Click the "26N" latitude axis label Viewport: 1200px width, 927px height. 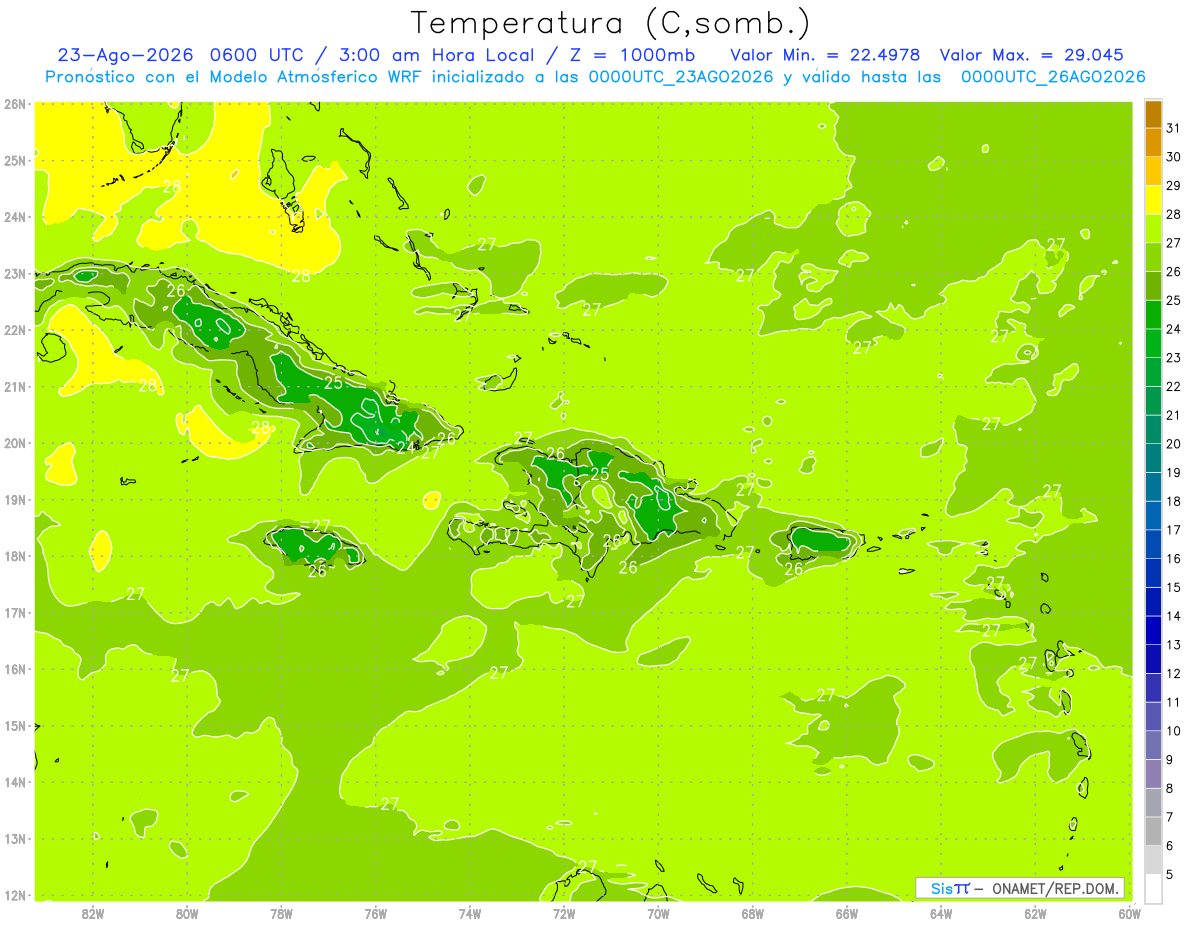coord(15,104)
